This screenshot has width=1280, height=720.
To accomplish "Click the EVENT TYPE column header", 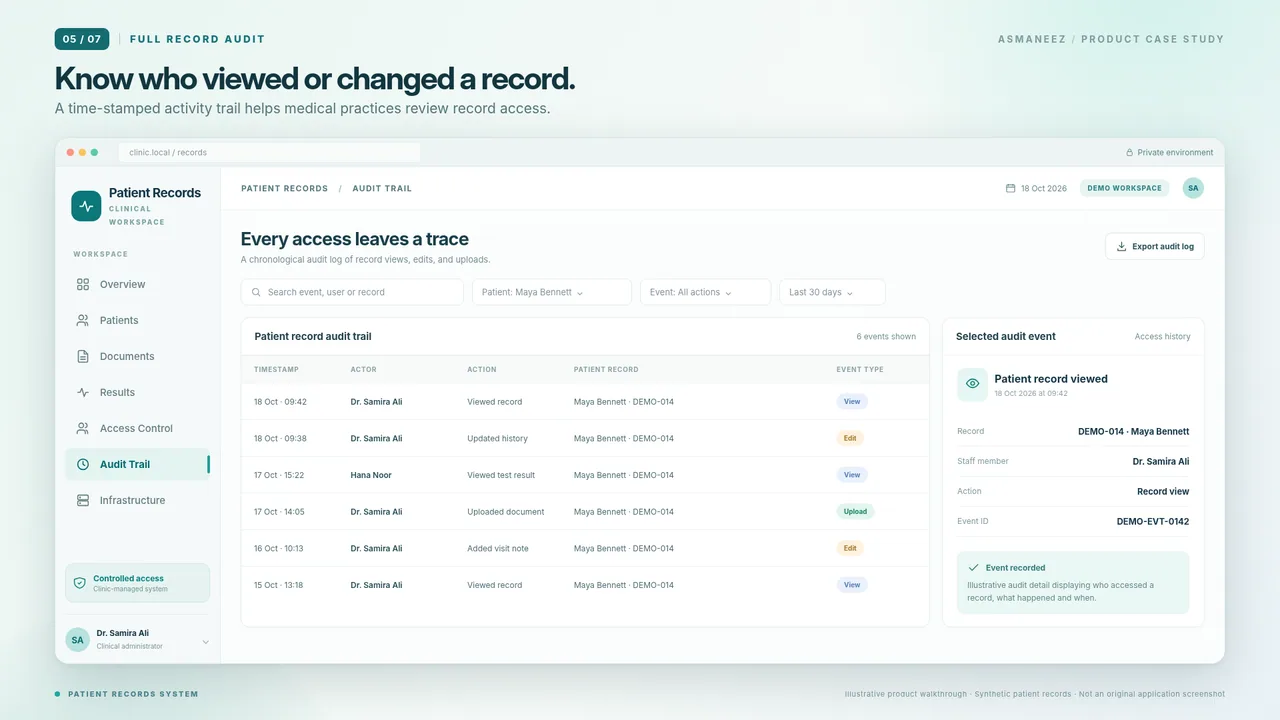I will [860, 370].
